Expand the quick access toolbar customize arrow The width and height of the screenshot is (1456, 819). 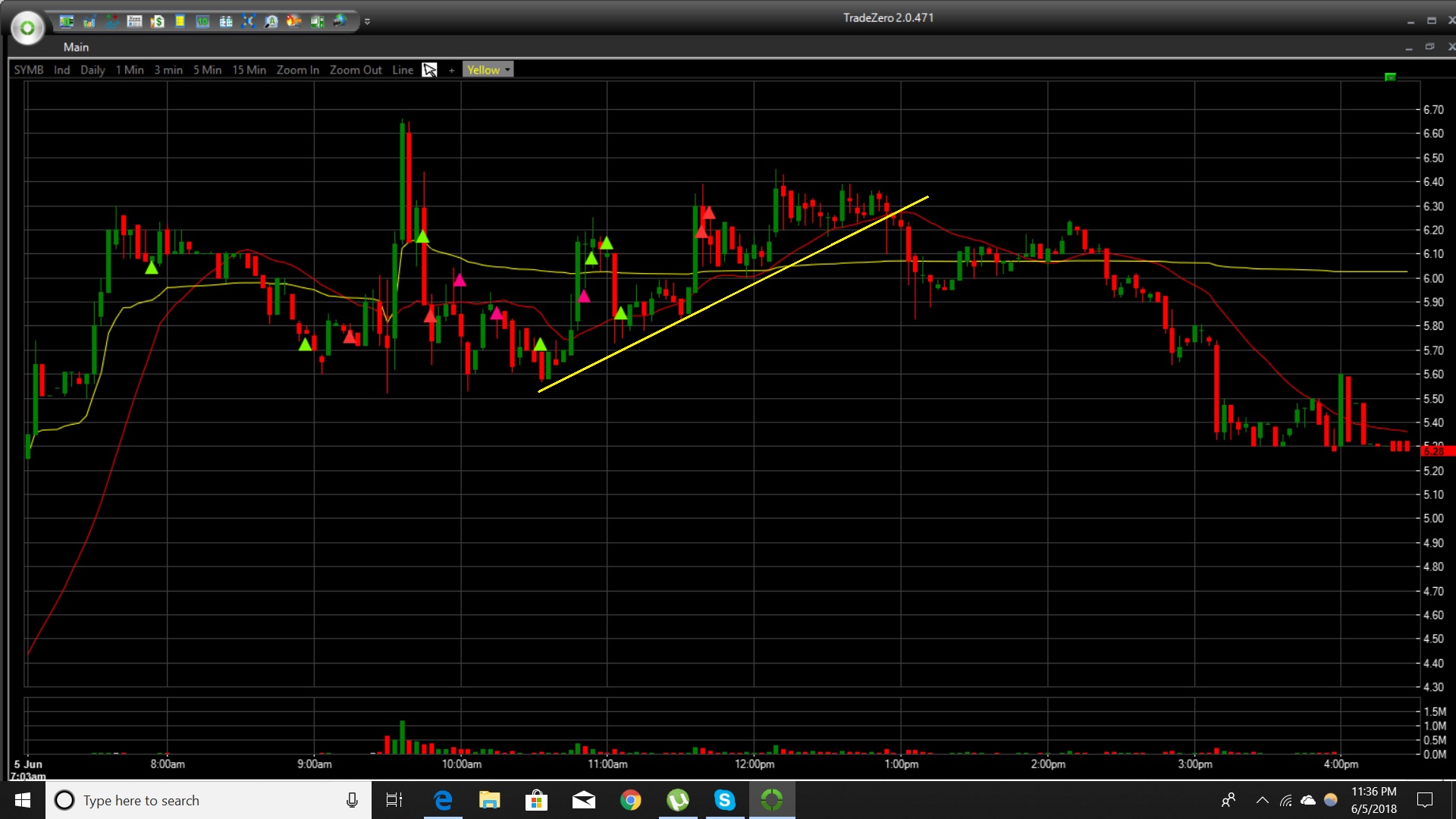point(367,22)
